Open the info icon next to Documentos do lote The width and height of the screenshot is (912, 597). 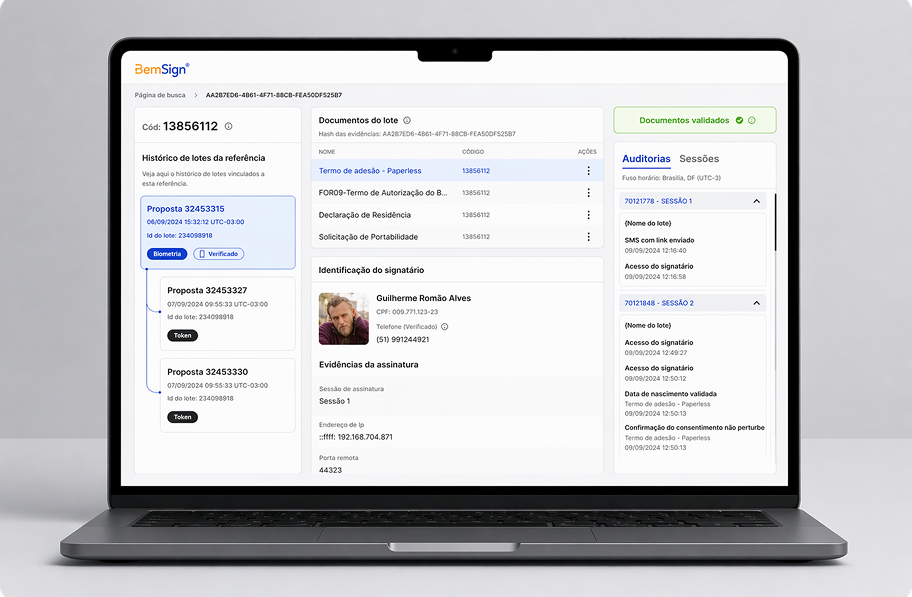[x=407, y=120]
